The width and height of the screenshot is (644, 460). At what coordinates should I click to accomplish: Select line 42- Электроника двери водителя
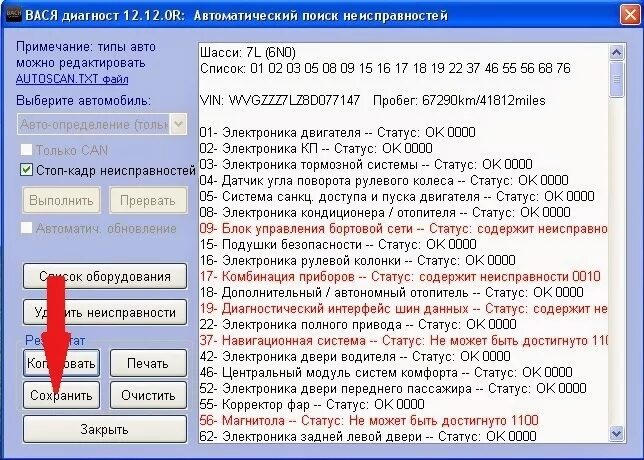(x=355, y=356)
